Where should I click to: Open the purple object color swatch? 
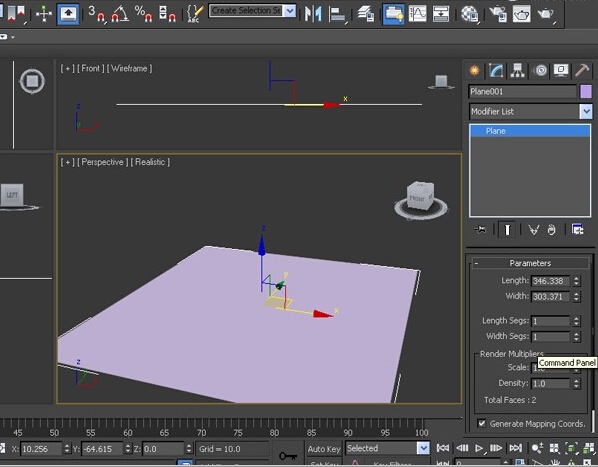coord(586,92)
